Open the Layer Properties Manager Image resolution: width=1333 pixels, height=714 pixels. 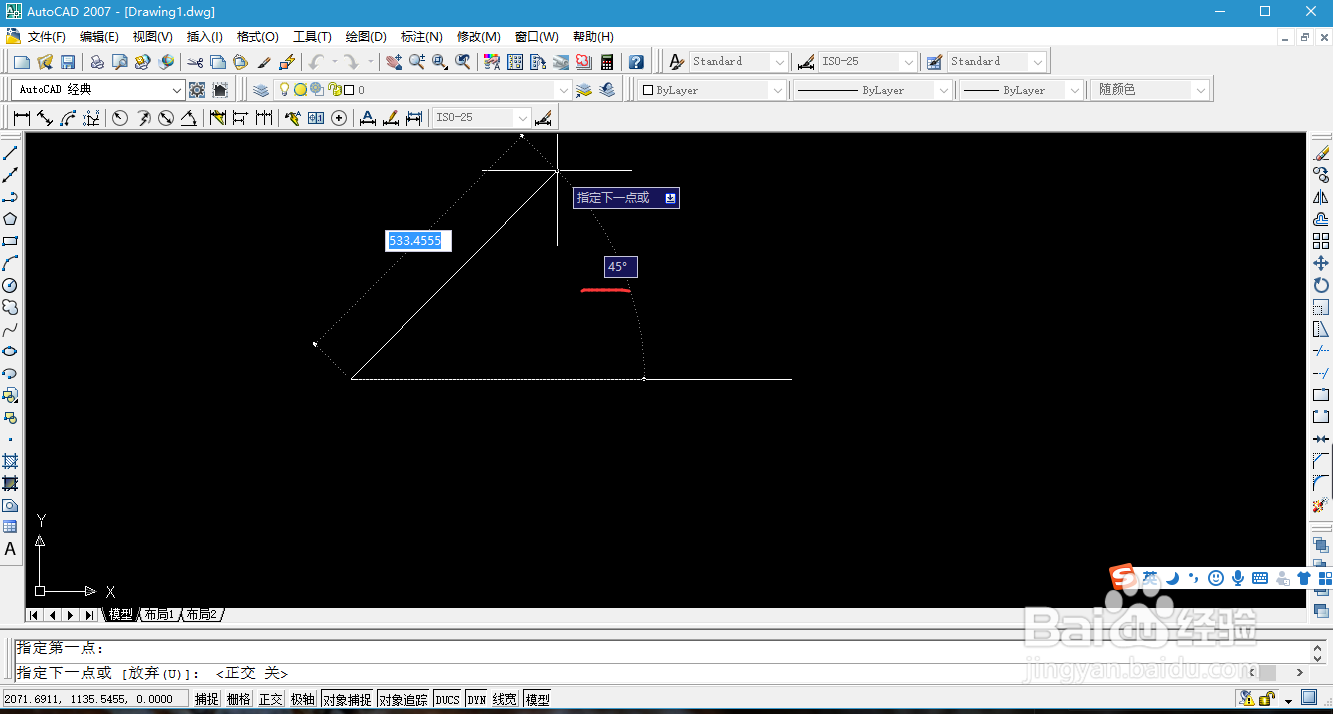(261, 90)
